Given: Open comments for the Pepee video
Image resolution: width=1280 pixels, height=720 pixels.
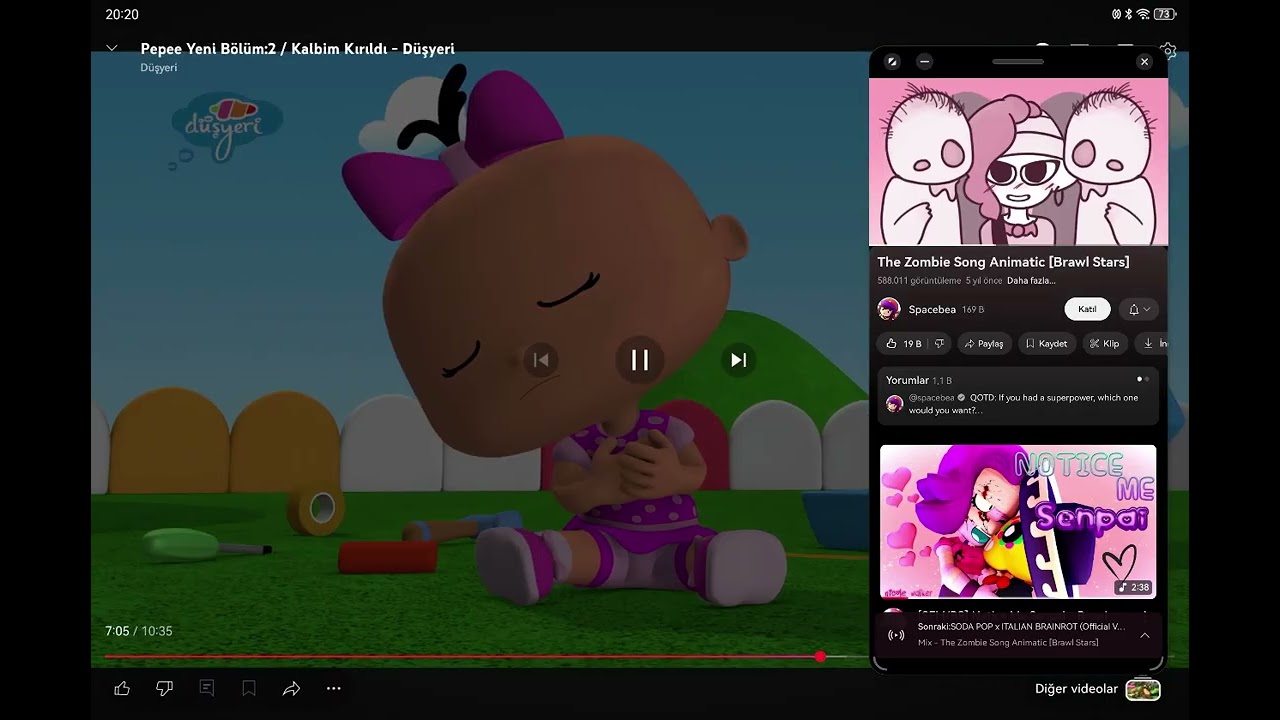Looking at the screenshot, I should [207, 688].
